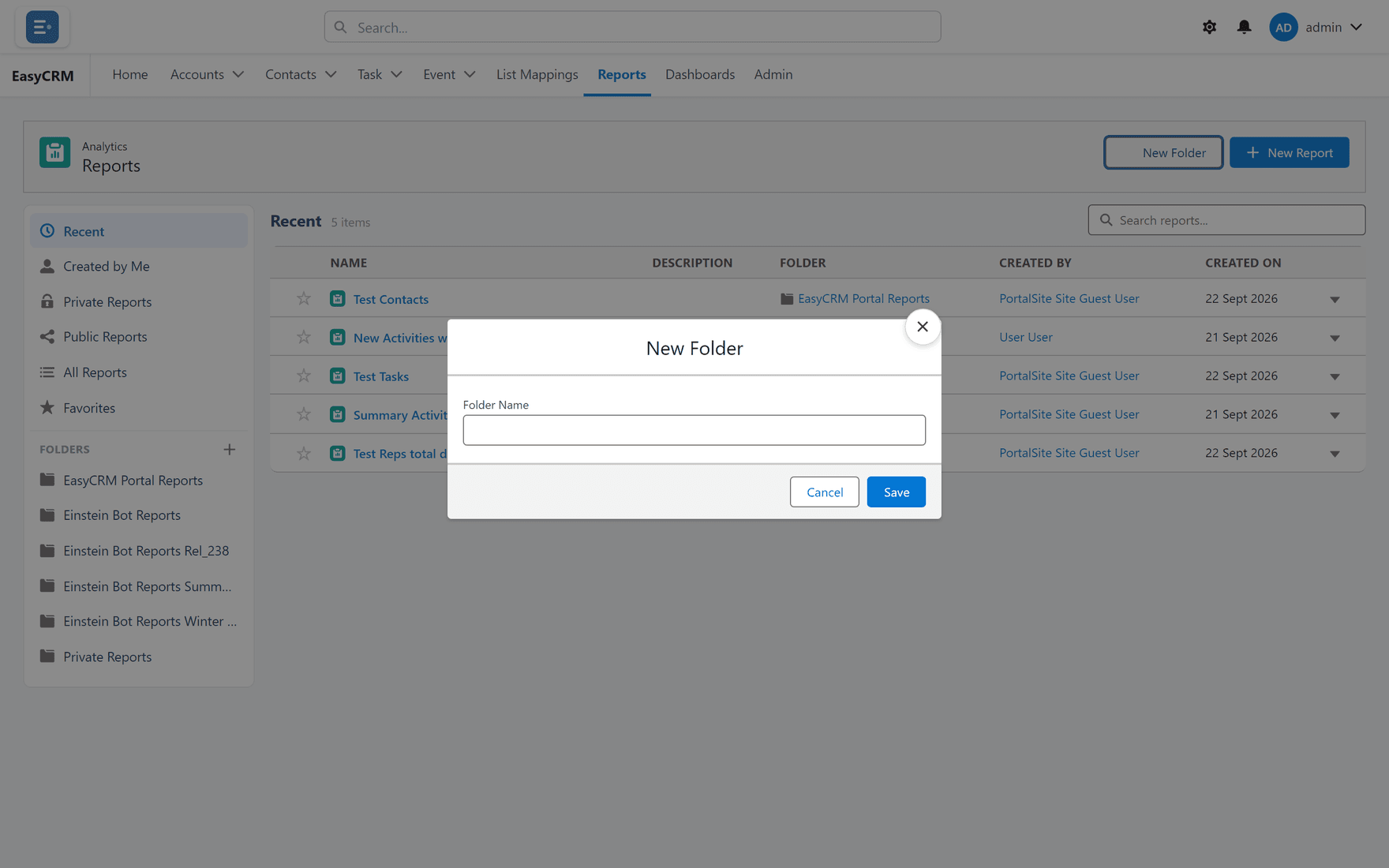The height and width of the screenshot is (868, 1389).
Task: Expand the Task menu chevron
Action: [x=396, y=74]
